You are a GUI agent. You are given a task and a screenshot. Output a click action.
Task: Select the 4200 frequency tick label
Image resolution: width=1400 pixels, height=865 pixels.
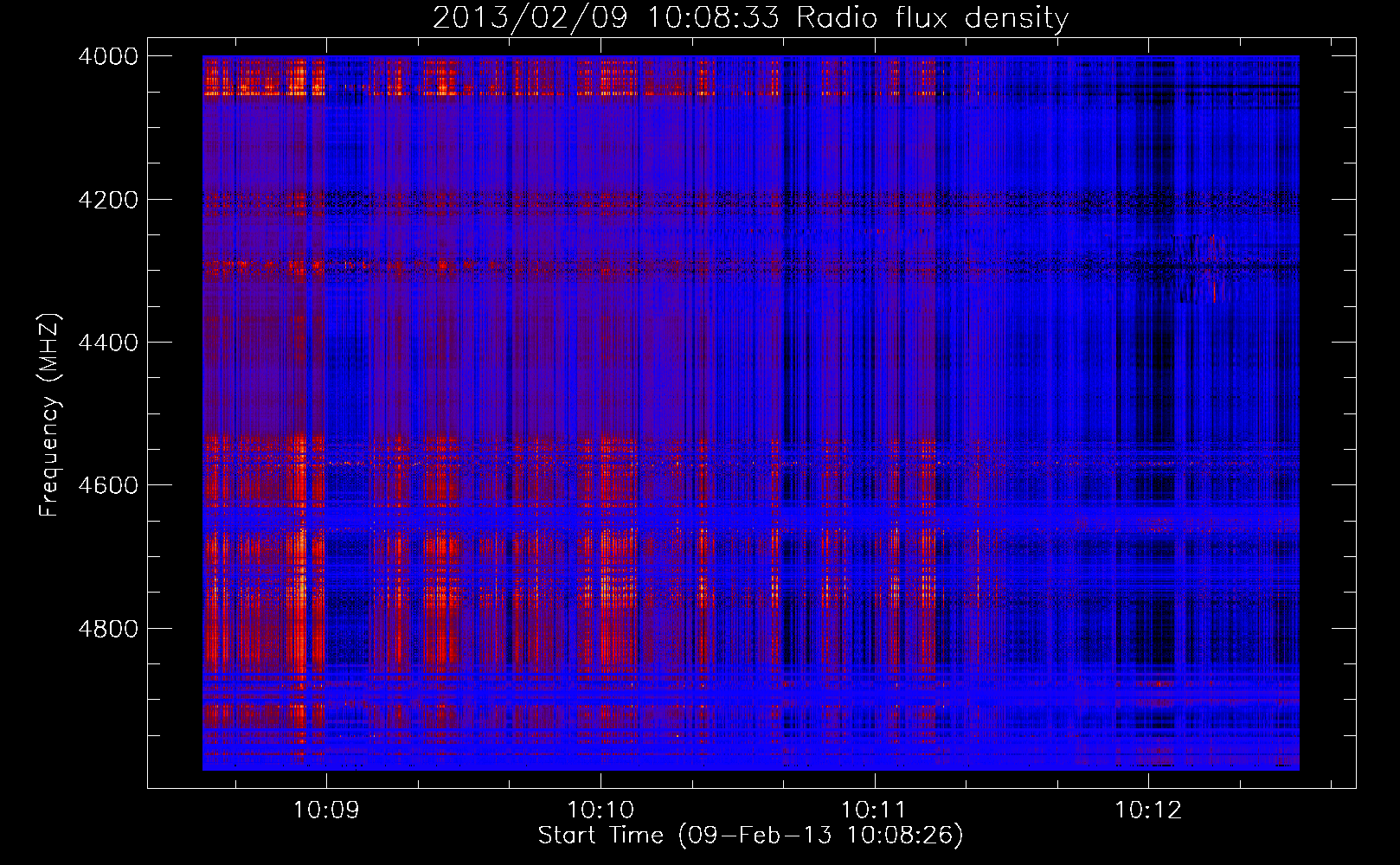click(x=108, y=200)
